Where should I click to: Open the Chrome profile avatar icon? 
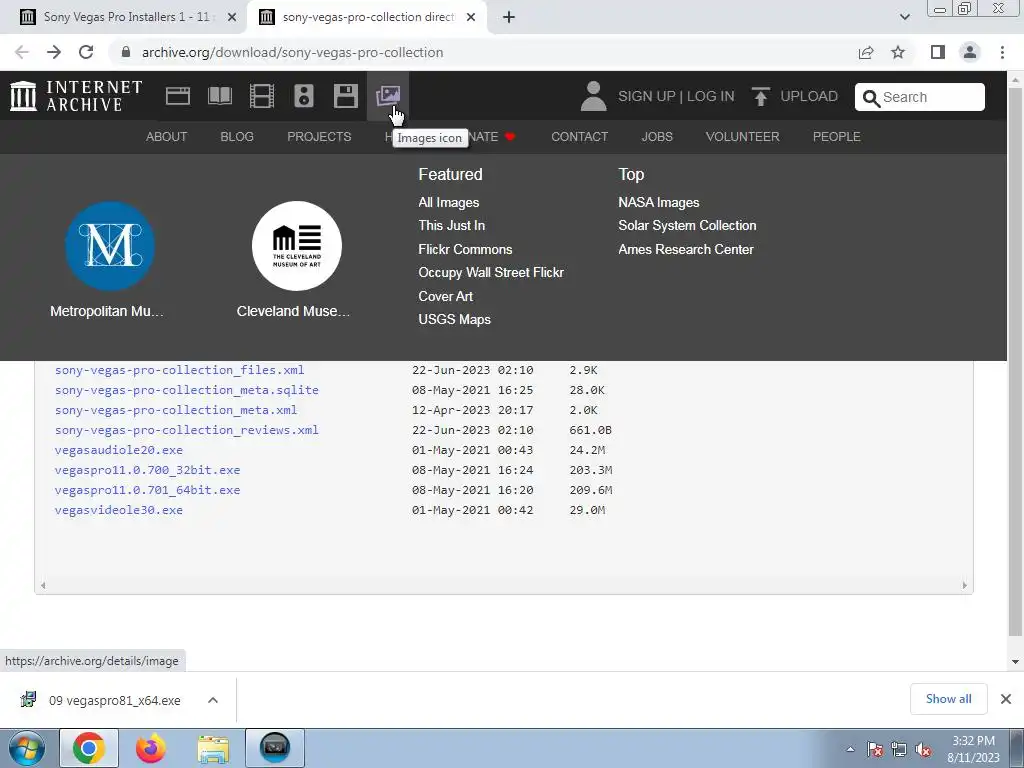click(x=970, y=52)
